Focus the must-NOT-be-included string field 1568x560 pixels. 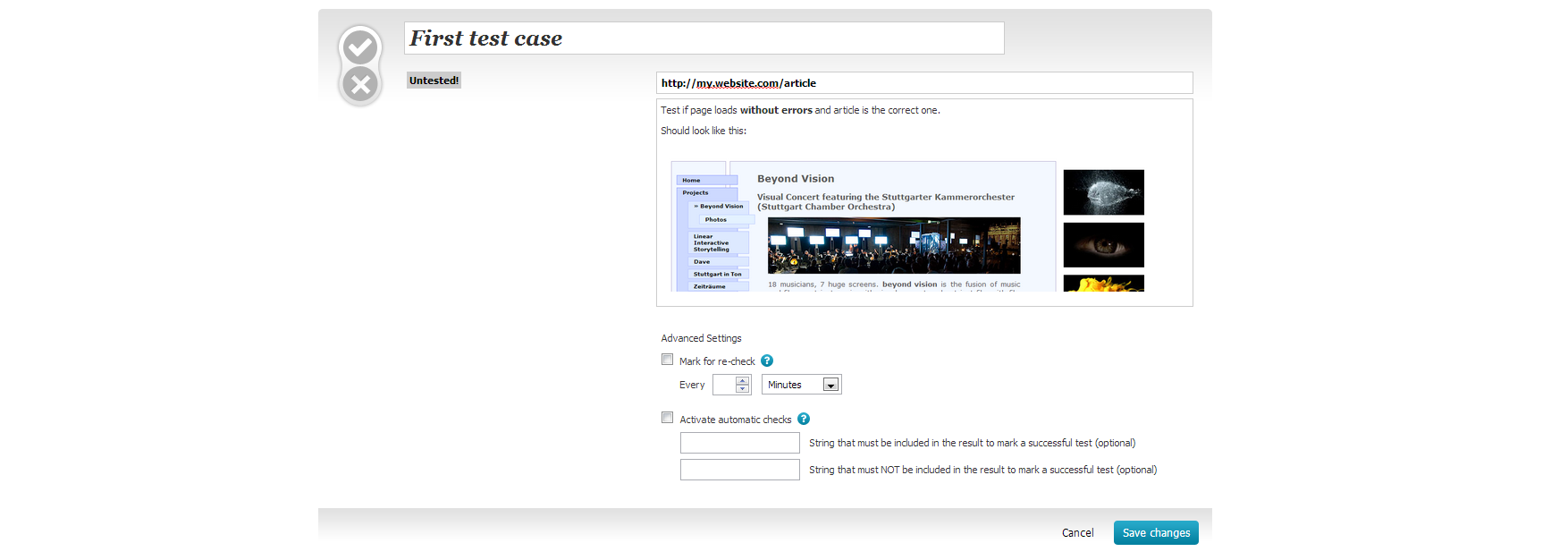[740, 470]
